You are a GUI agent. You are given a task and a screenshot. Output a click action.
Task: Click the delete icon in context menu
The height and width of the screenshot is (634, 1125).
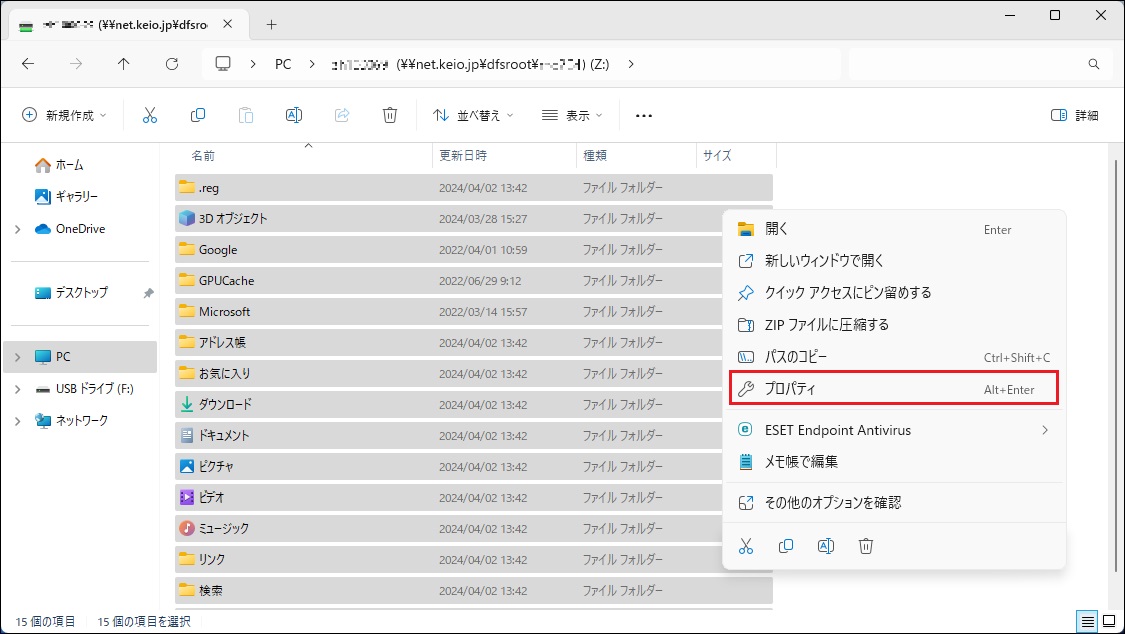point(866,546)
